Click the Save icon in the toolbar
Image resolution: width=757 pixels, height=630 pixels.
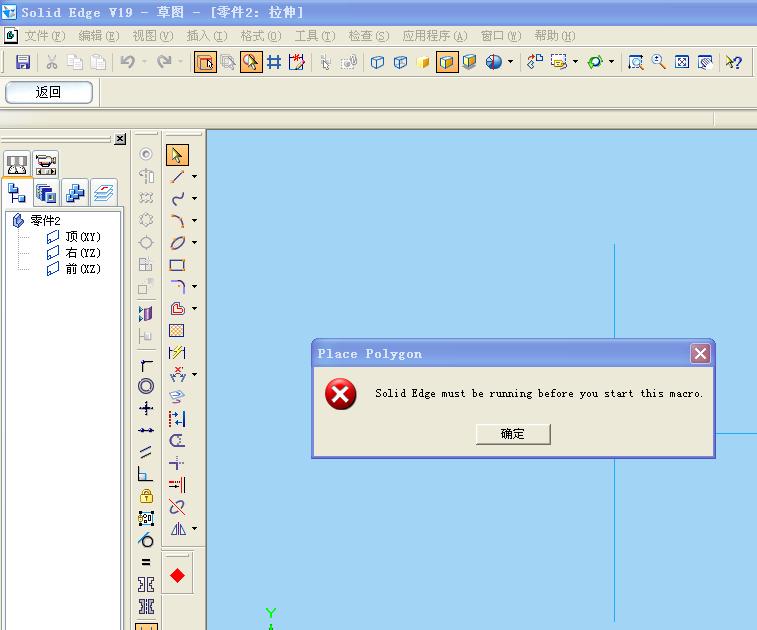point(23,62)
